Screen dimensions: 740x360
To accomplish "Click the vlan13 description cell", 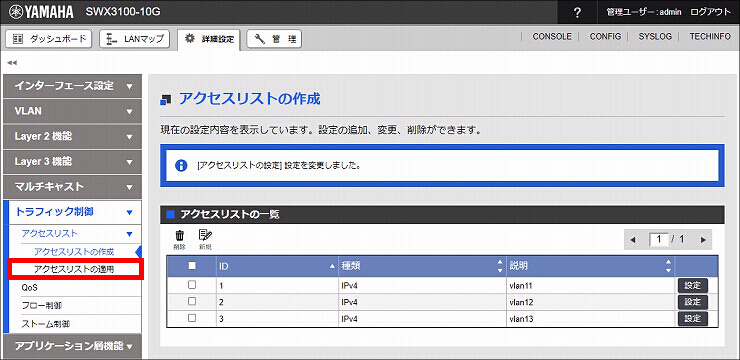I will click(590, 319).
